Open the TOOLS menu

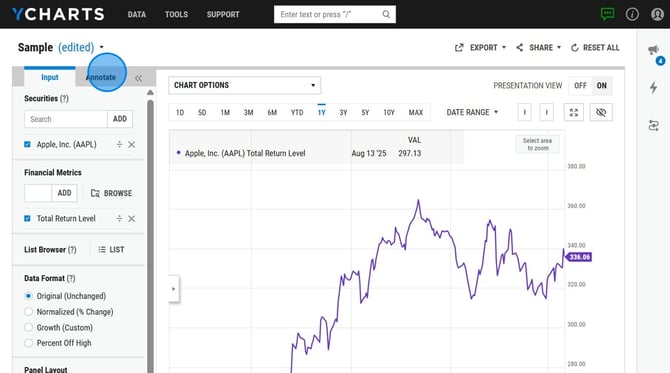[x=176, y=15]
